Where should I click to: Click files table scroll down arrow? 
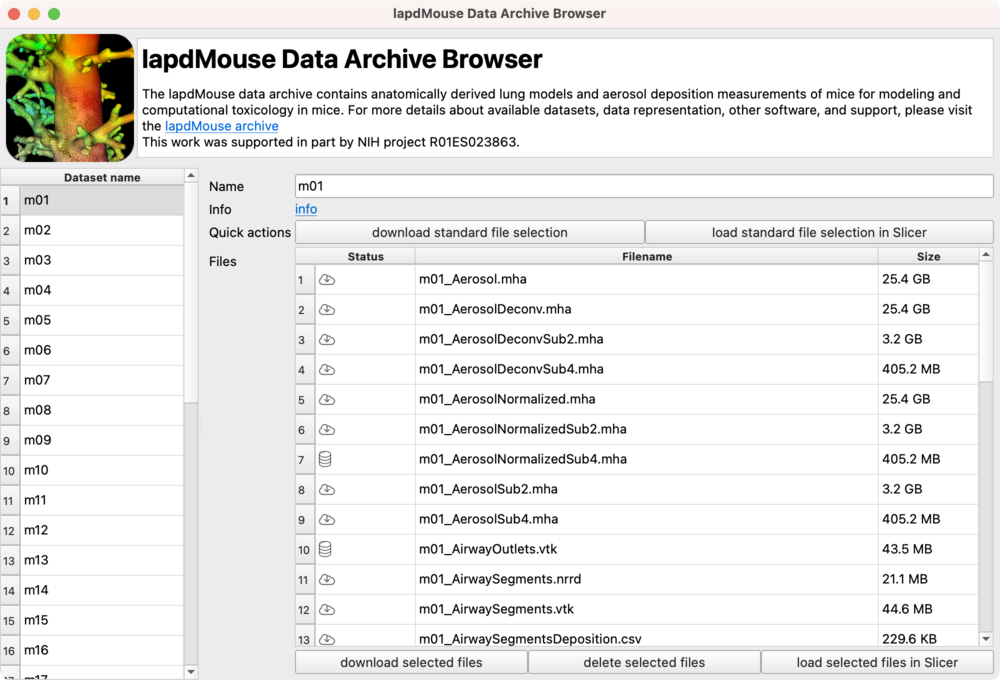click(x=986, y=639)
